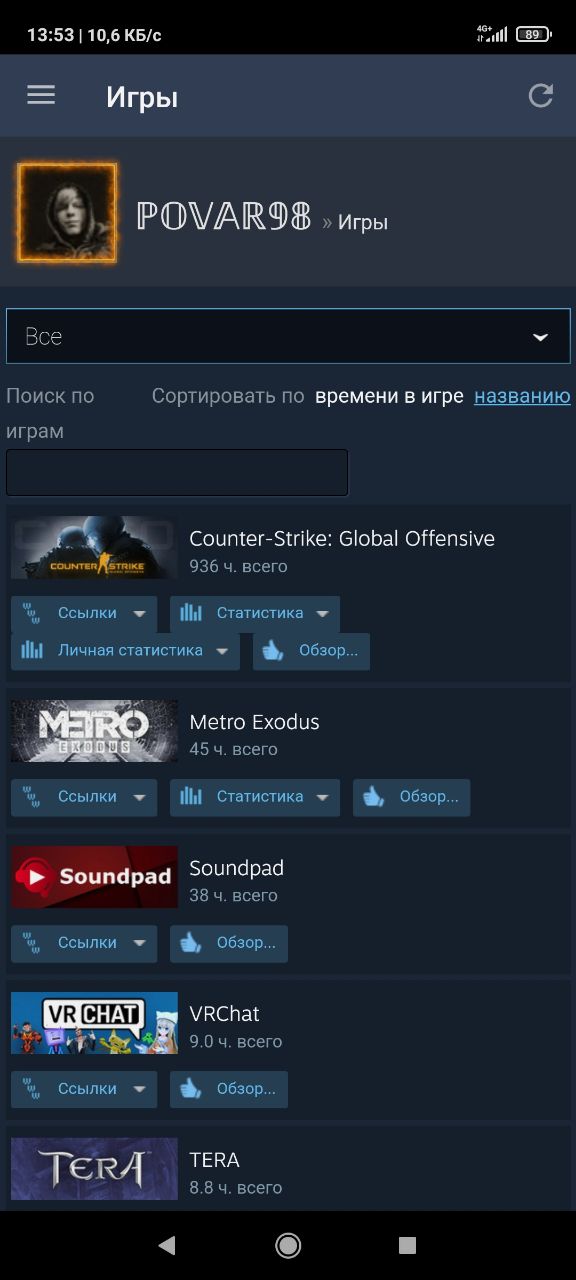Tap Android back navigation triangle

point(167,1245)
